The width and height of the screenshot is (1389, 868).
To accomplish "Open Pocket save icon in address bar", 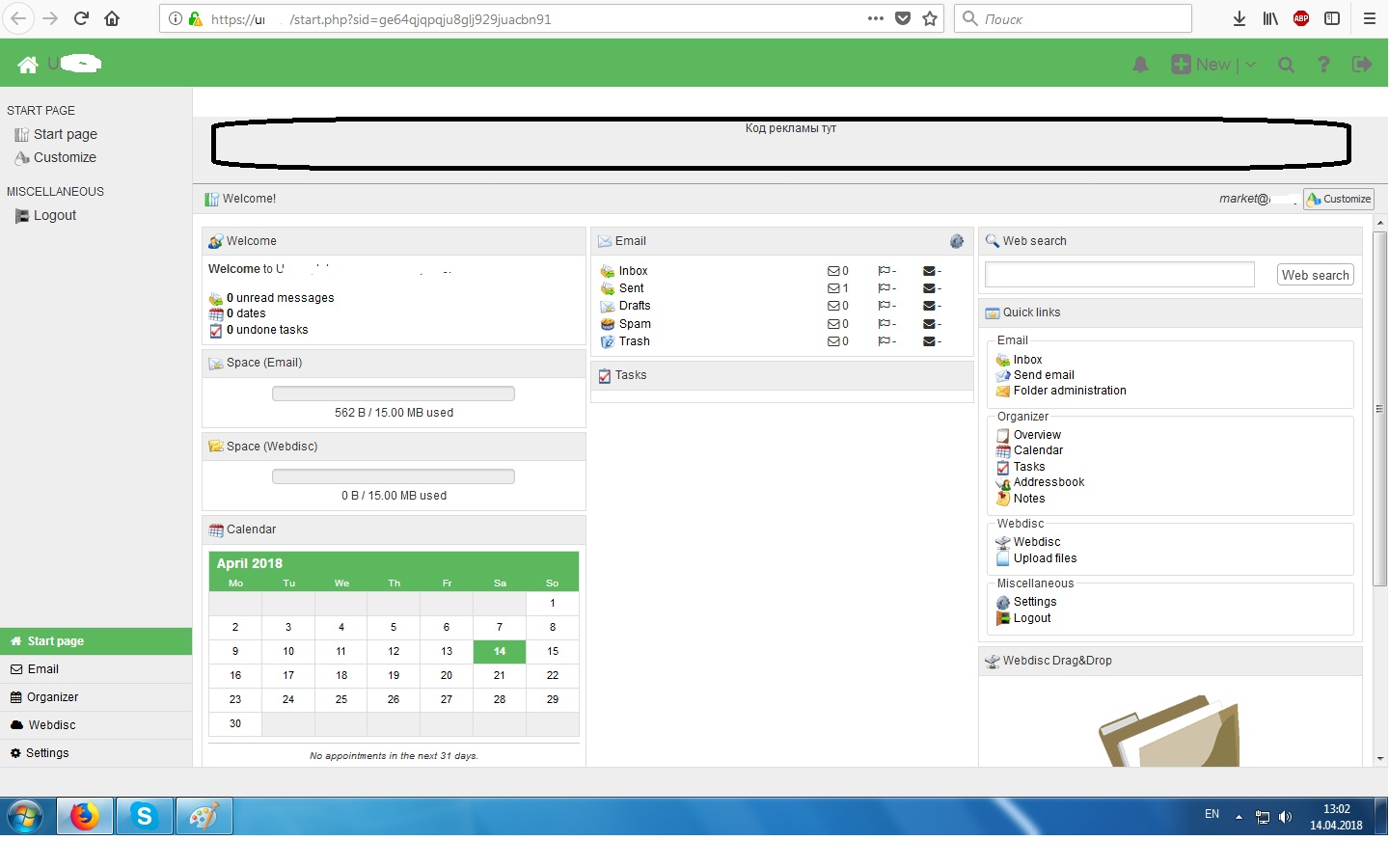I will (x=903, y=18).
